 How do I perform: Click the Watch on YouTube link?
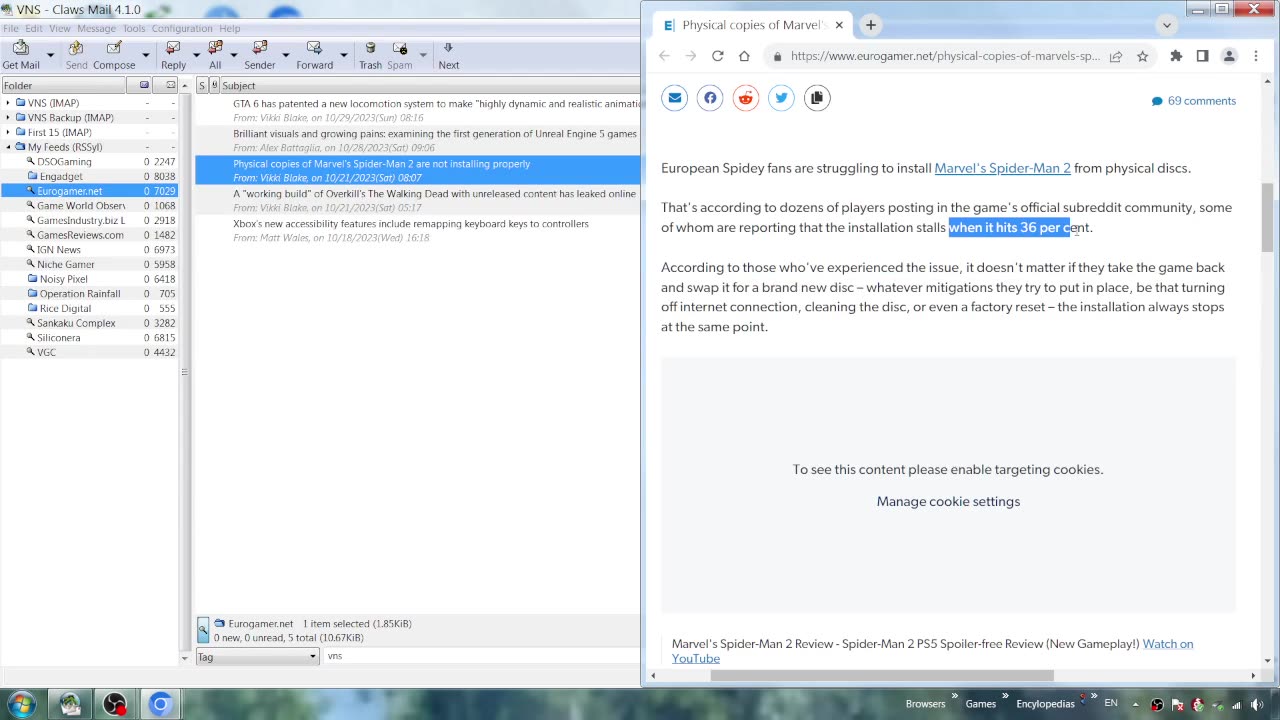[x=932, y=651]
